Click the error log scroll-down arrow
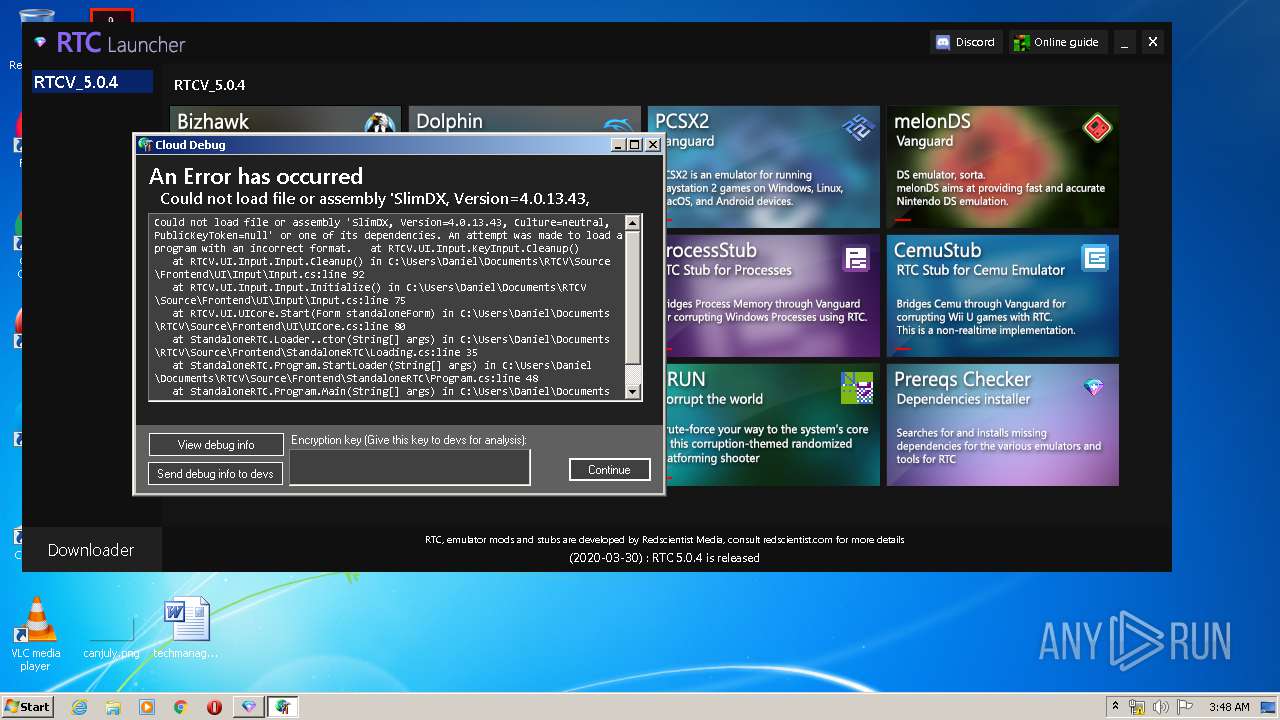The height and width of the screenshot is (720, 1280). pyautogui.click(x=632, y=392)
